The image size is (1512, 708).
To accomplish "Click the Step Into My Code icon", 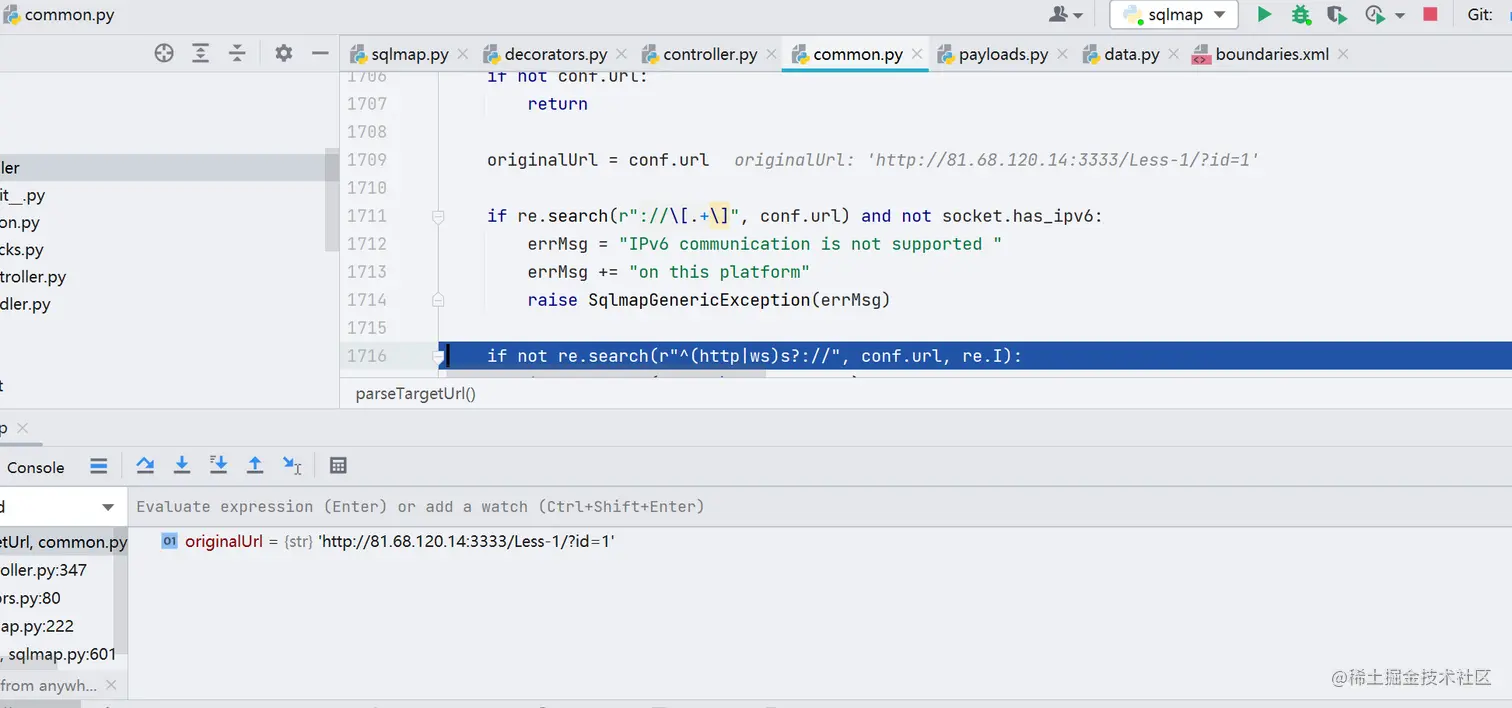I will click(219, 465).
